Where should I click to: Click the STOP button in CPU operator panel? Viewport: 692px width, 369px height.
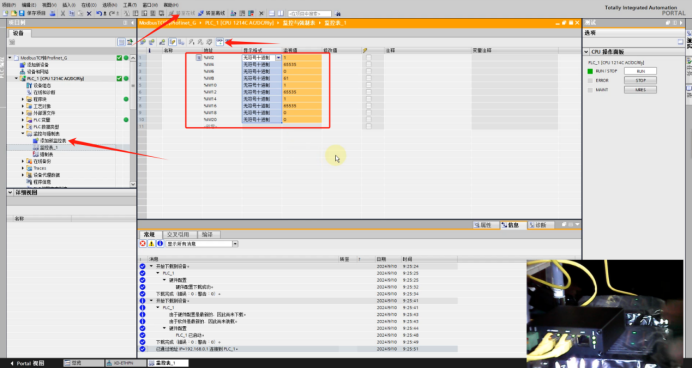coord(640,80)
